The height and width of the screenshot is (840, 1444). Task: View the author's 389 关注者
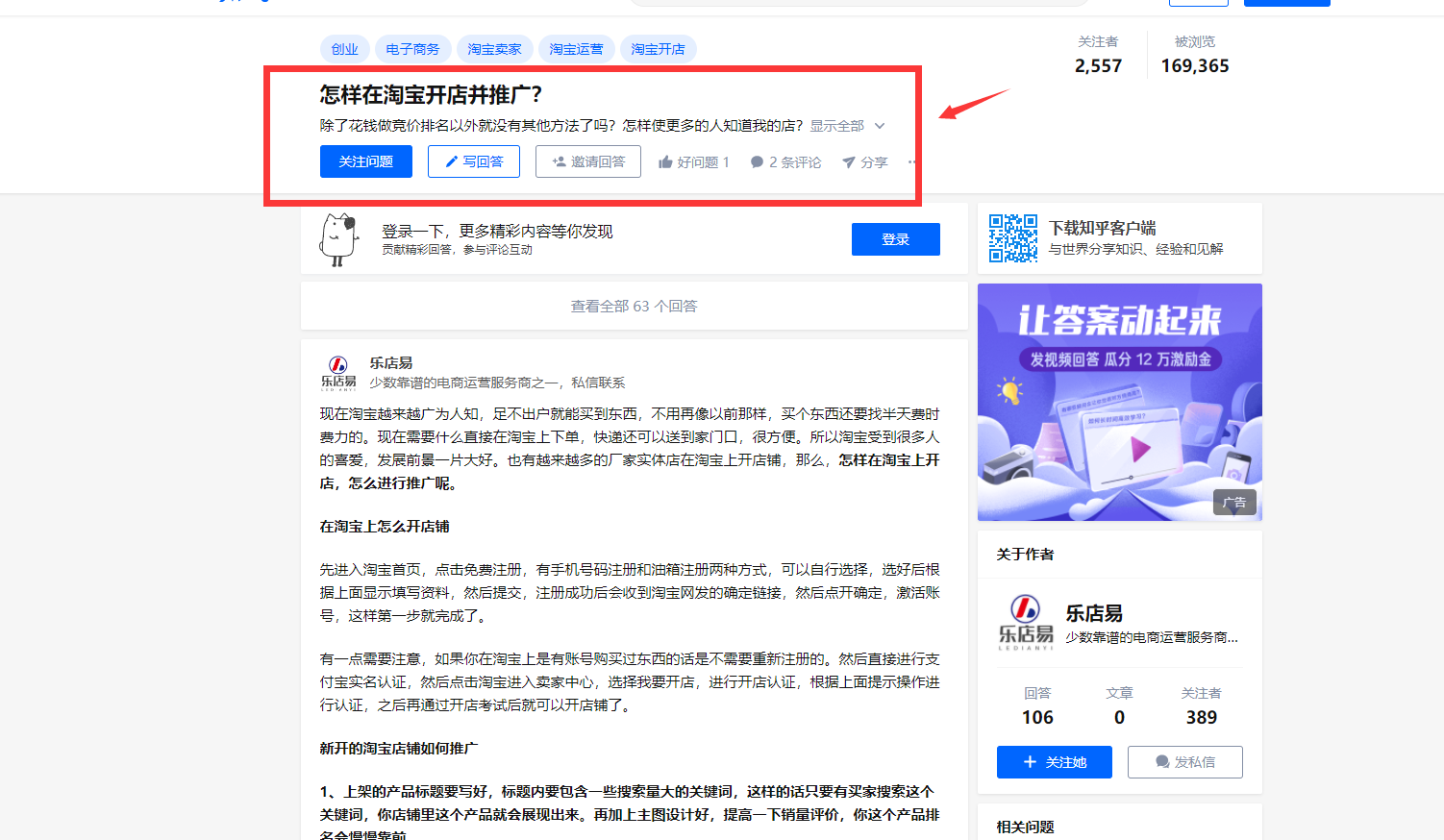(1201, 706)
